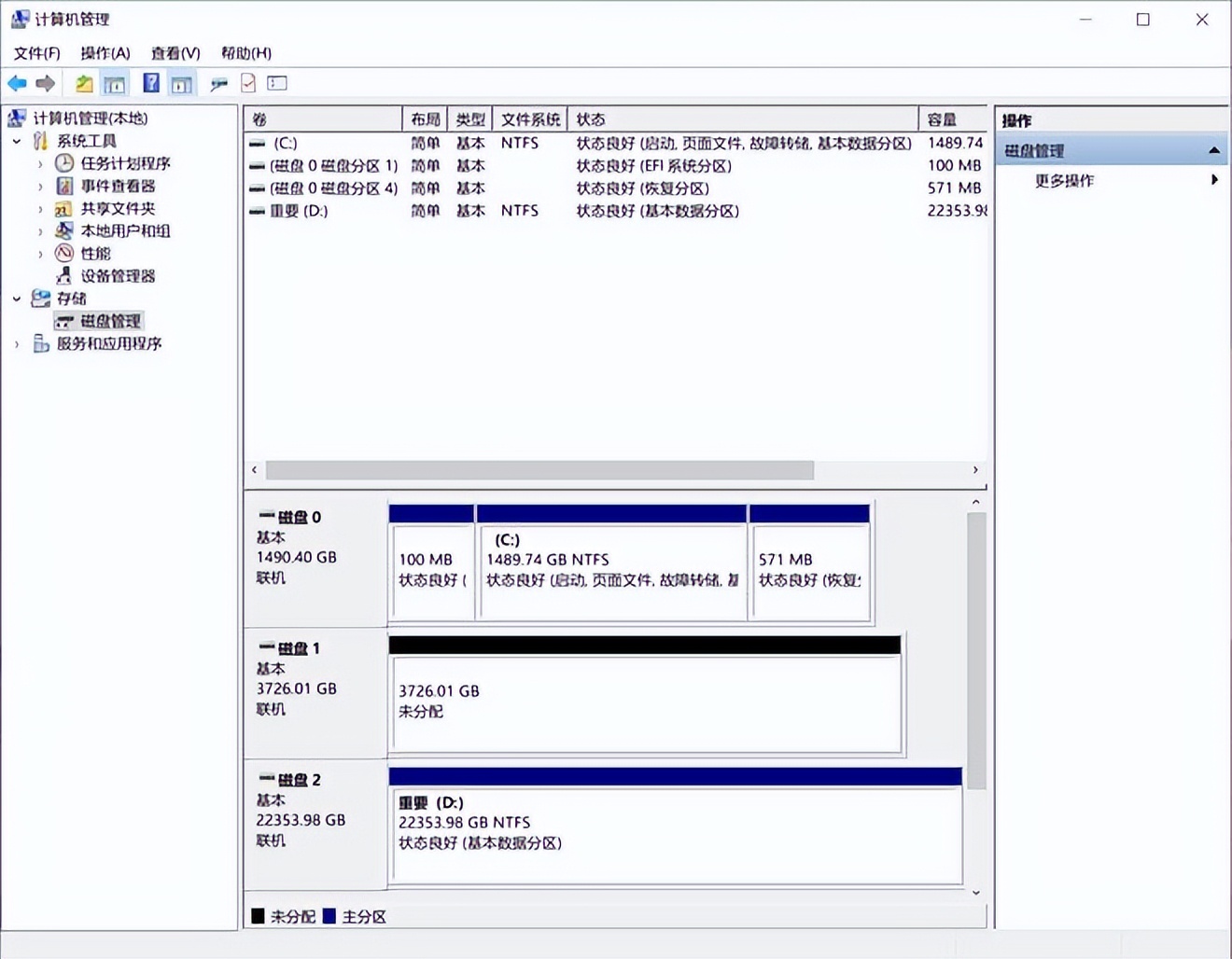Click the blue help question mark icon
This screenshot has height=959, width=1232.
[x=150, y=84]
